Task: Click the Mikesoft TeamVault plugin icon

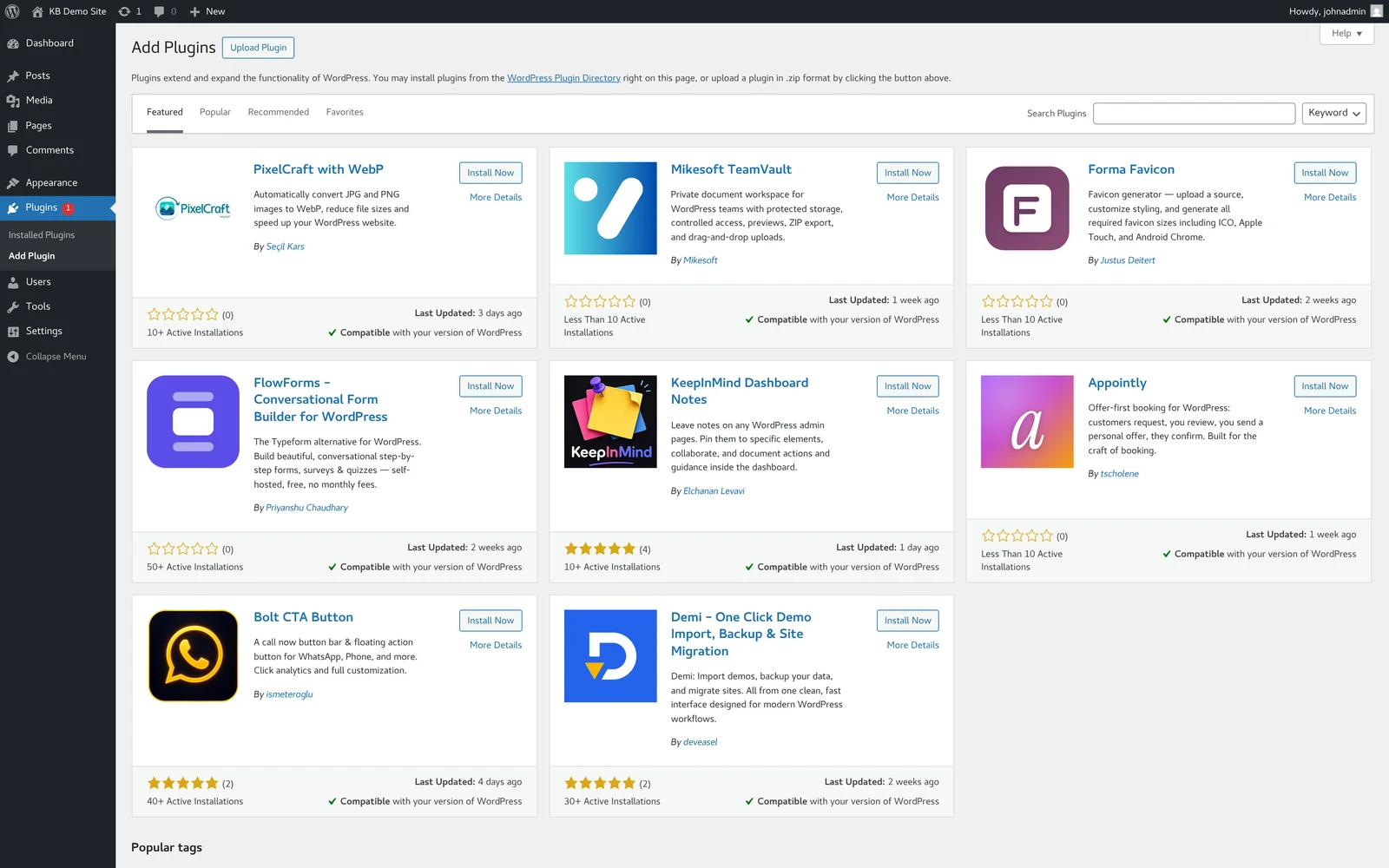Action: 610,208
